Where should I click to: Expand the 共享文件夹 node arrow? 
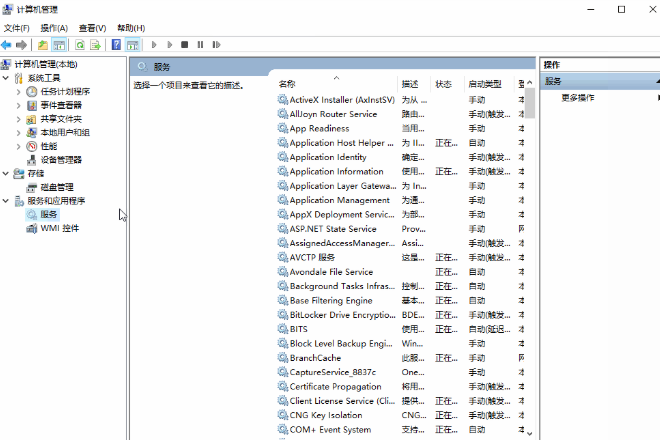[18, 119]
